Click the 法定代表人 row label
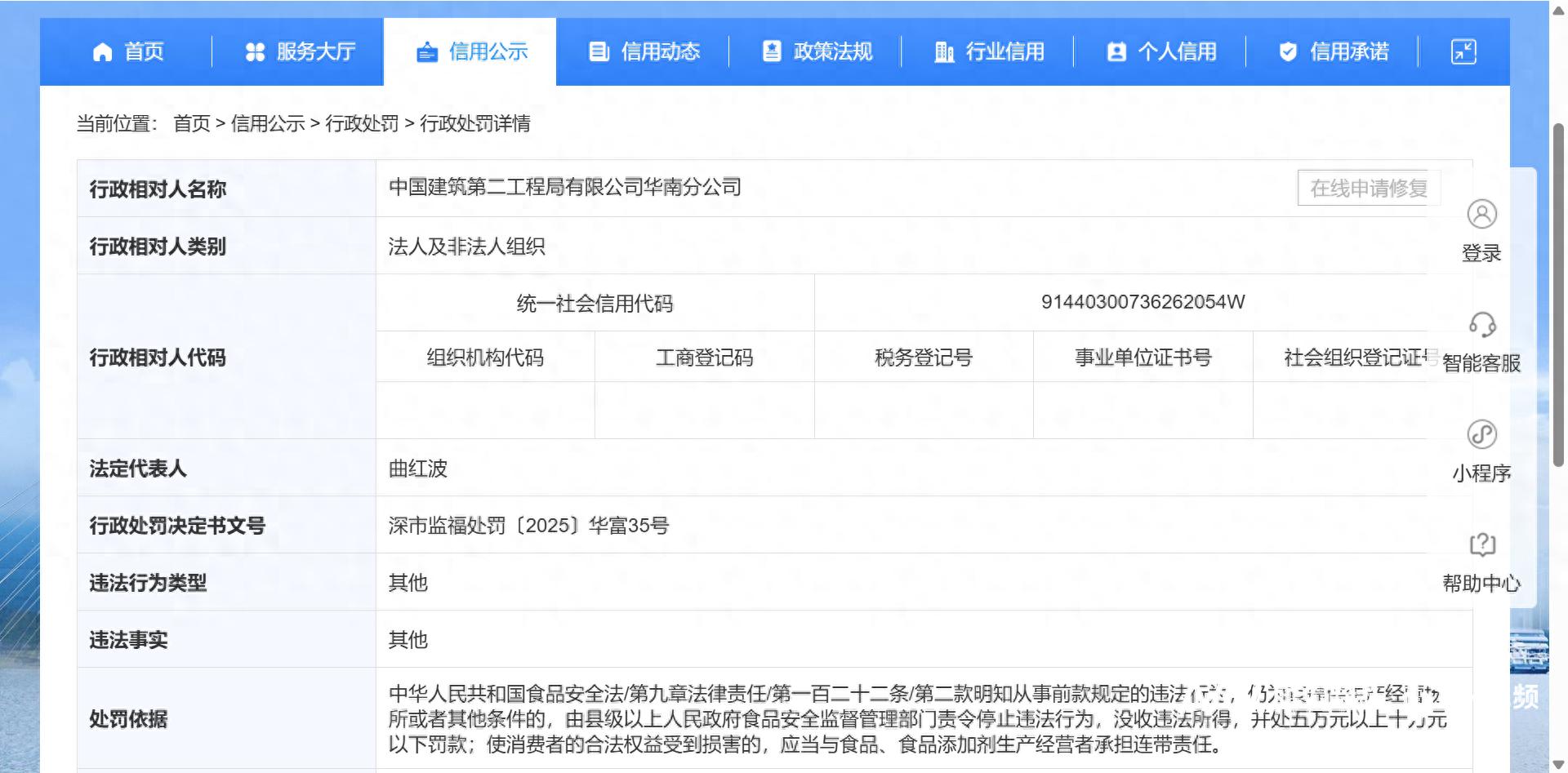Viewport: 1568px width, 773px height. point(138,469)
